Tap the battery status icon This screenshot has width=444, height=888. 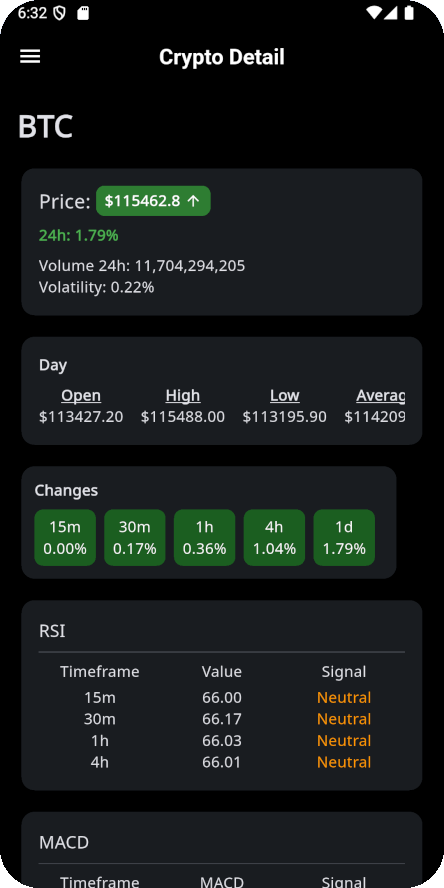[409, 13]
